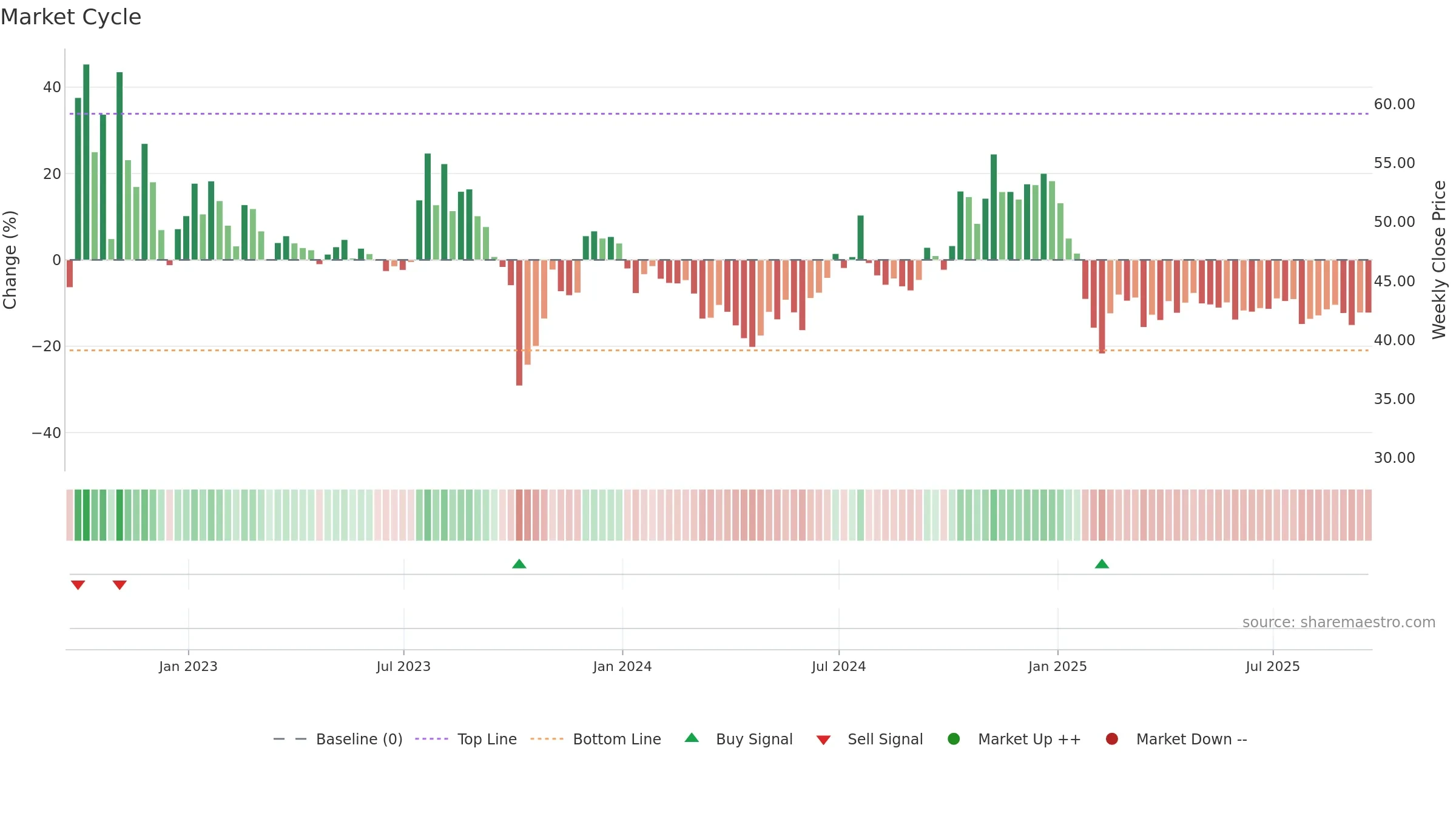Click the purple dotted Top Line
This screenshot has height=819, width=1456.
[x=719, y=113]
